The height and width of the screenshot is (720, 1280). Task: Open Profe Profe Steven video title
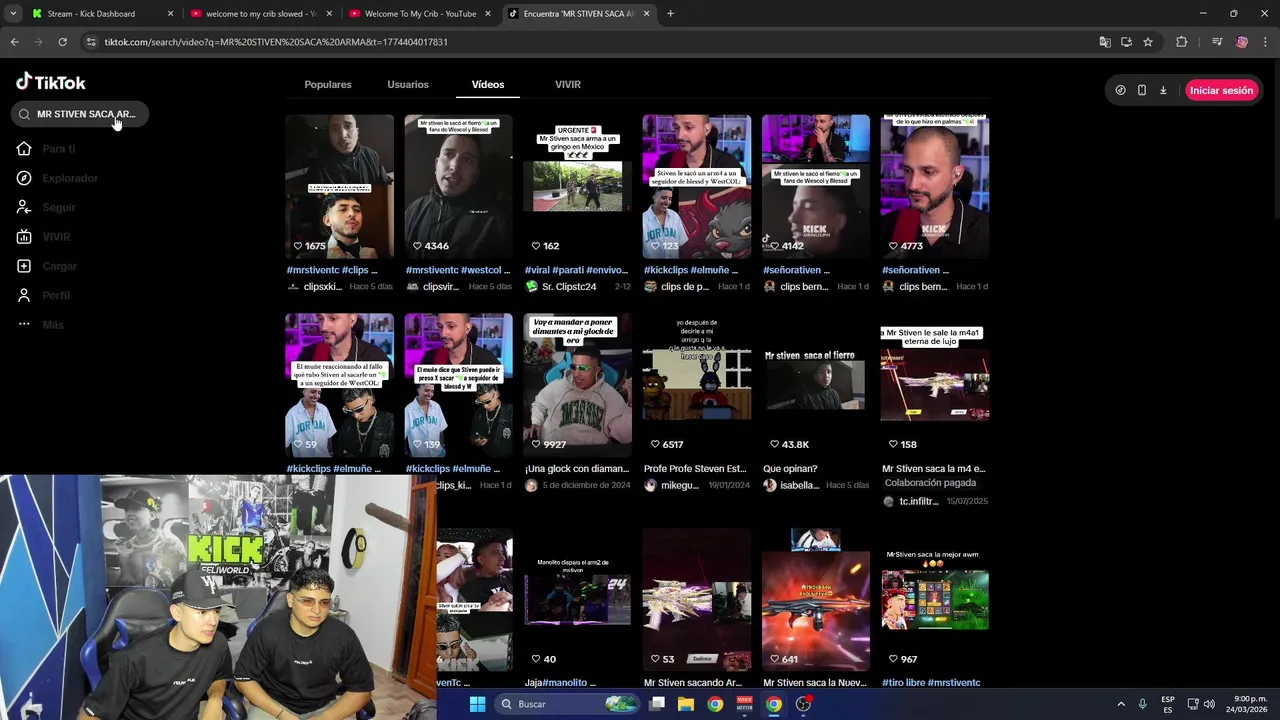695,469
